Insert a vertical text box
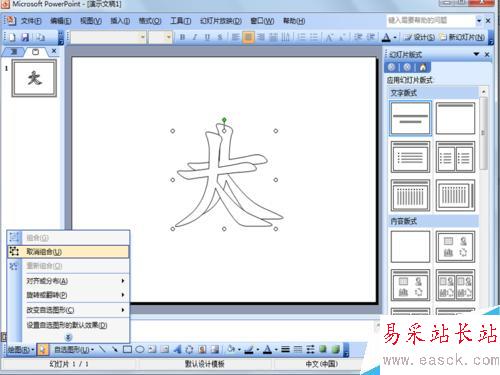 [165, 349]
